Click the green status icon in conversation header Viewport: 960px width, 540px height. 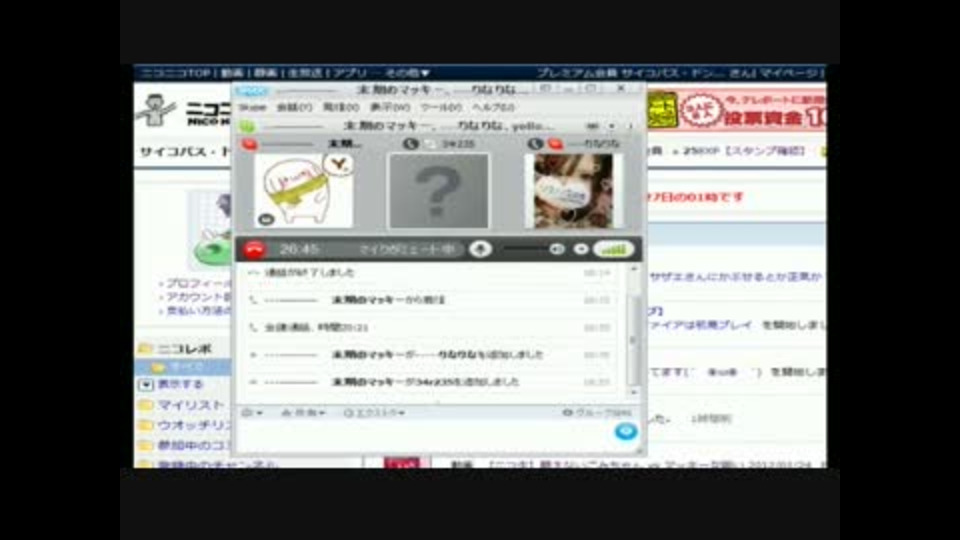[247, 127]
